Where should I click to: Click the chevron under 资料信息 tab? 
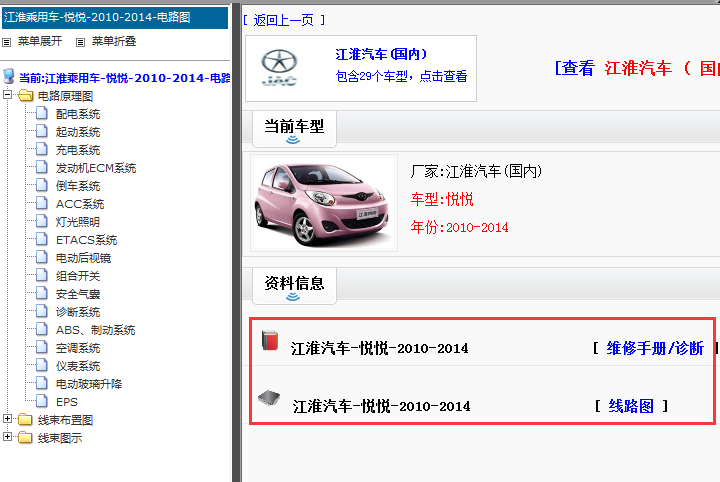click(x=293, y=297)
